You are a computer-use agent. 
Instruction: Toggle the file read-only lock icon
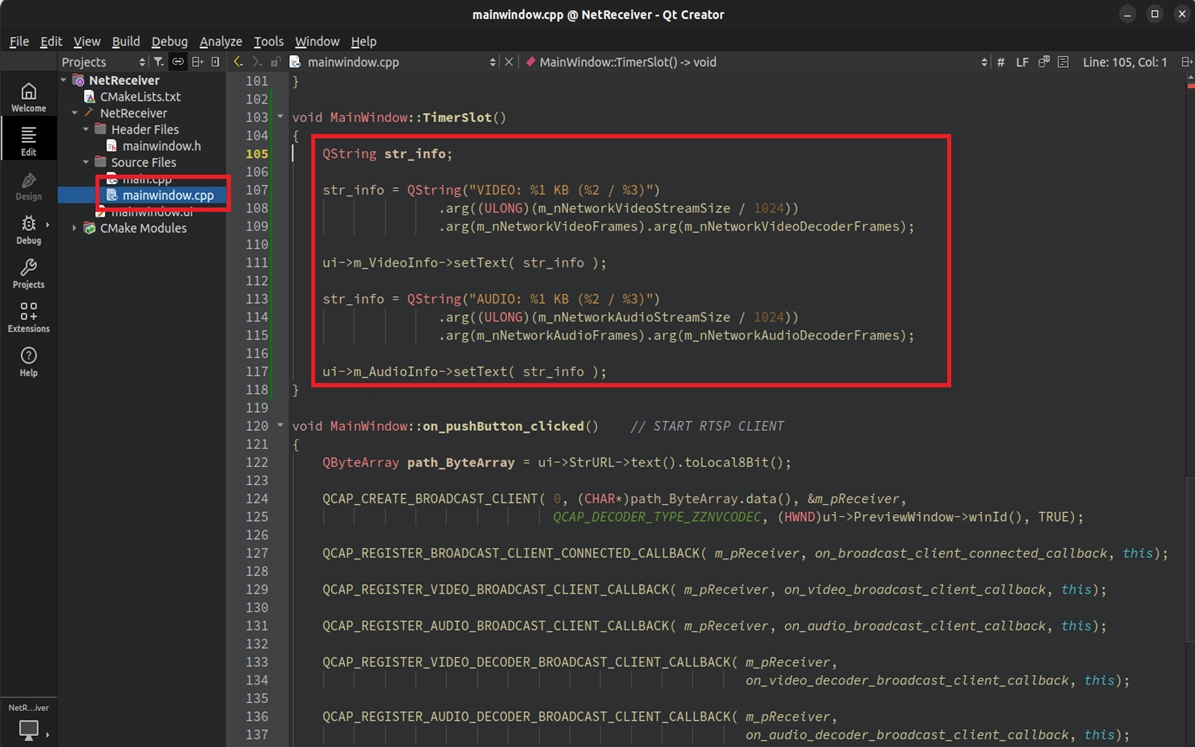[275, 62]
